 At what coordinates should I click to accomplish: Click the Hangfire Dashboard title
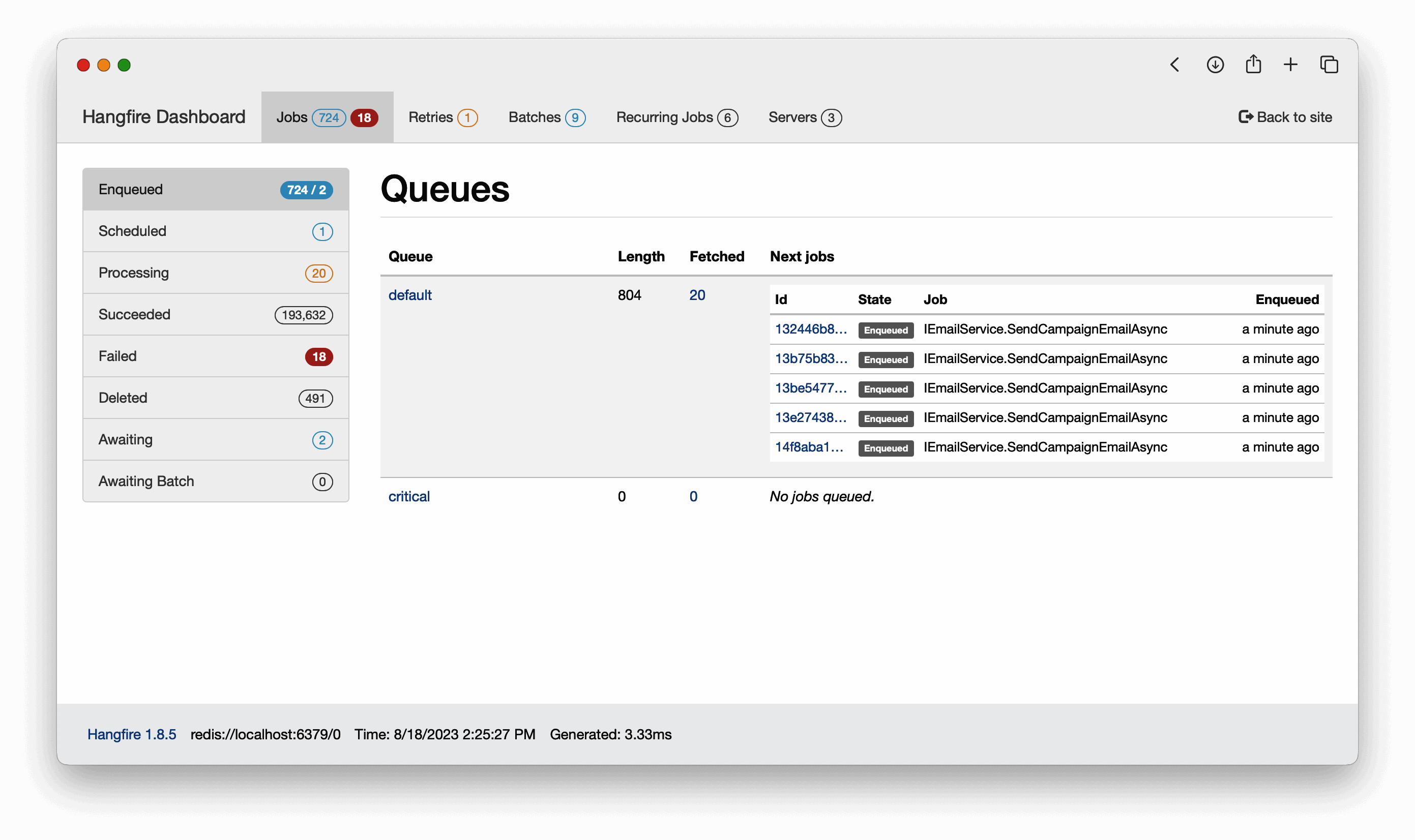tap(164, 116)
